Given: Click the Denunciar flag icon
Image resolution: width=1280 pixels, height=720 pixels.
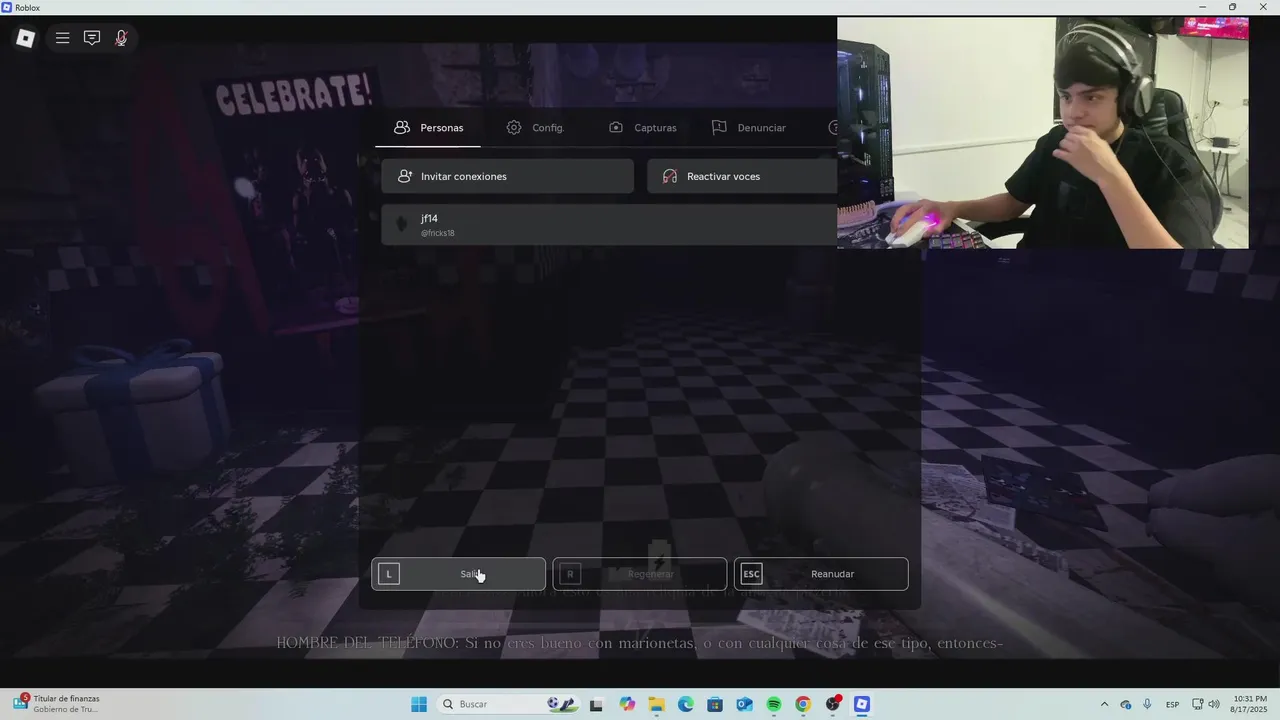Looking at the screenshot, I should (x=719, y=128).
